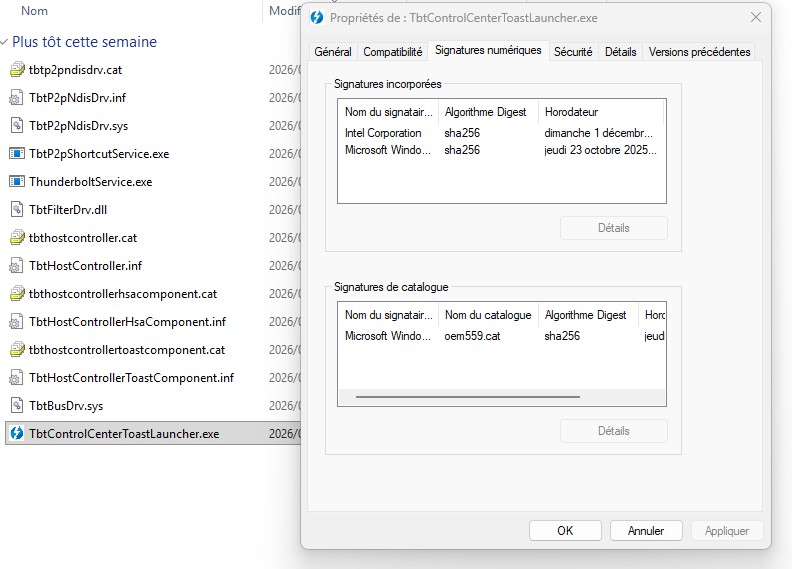Collapse the 'Plus tôt cette semaine' group
The width and height of the screenshot is (792, 569).
coord(6,43)
